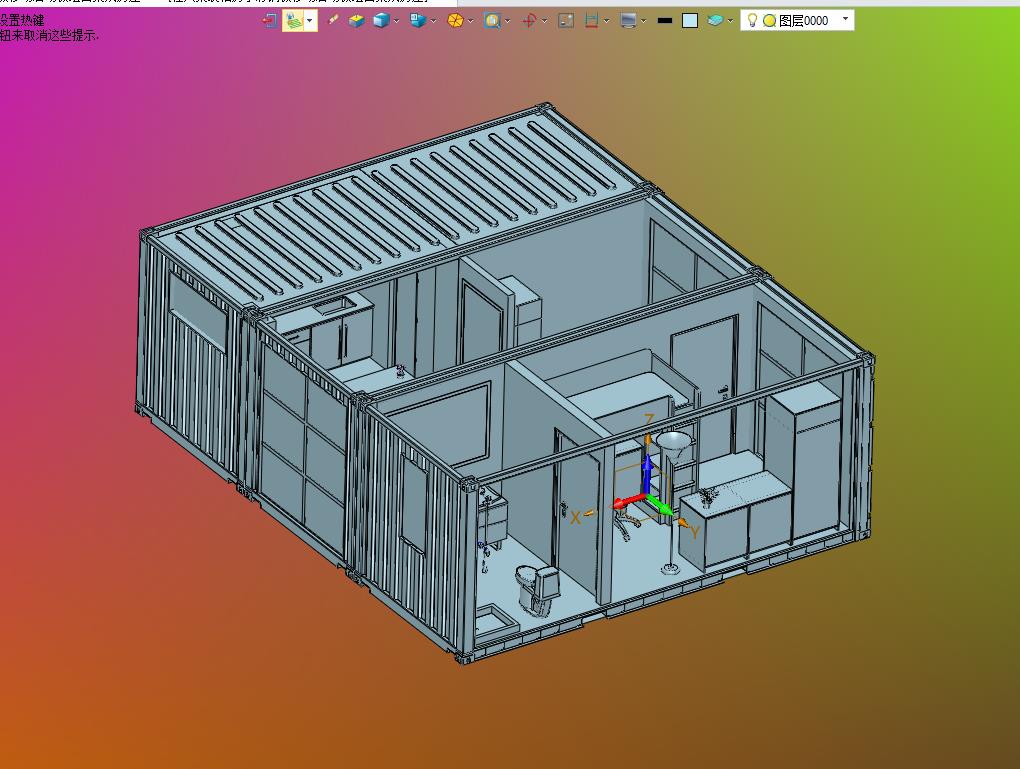The height and width of the screenshot is (769, 1020).
Task: Open the view orientation dropdown arrow
Action: point(433,21)
